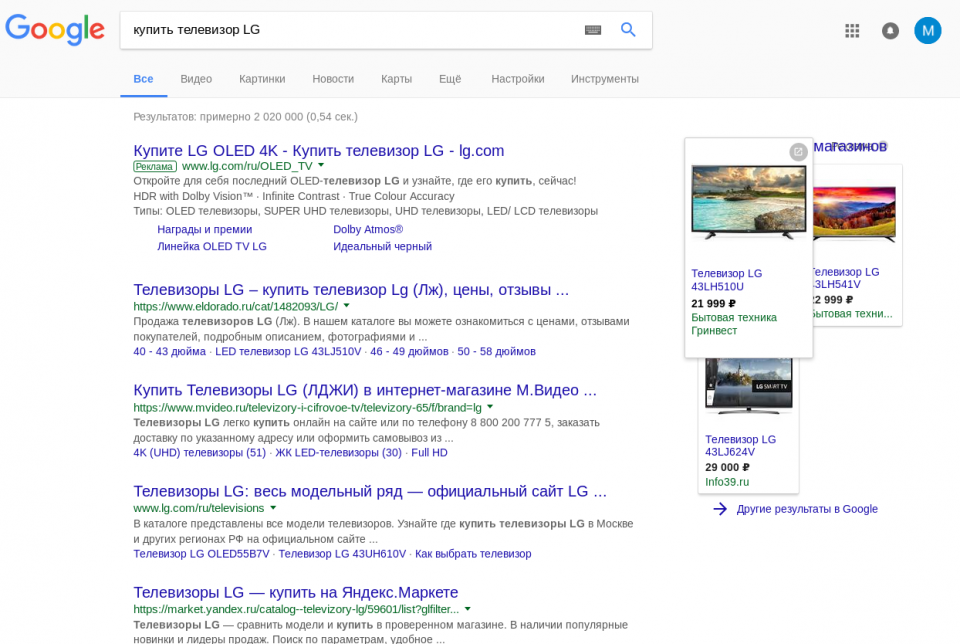Open Телевизор LG 43UH610V link

tap(342, 553)
